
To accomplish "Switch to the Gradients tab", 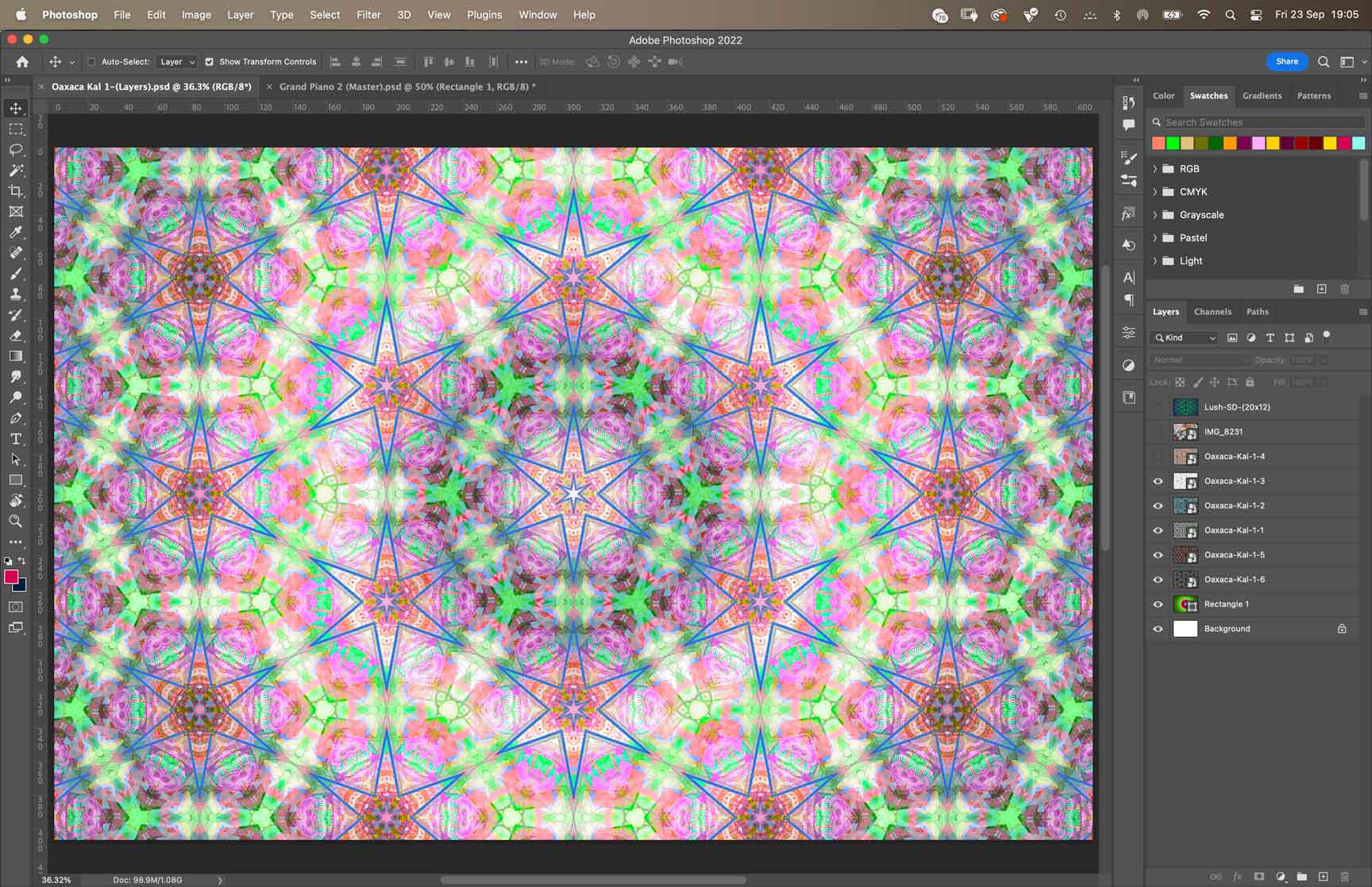I will 1262,95.
